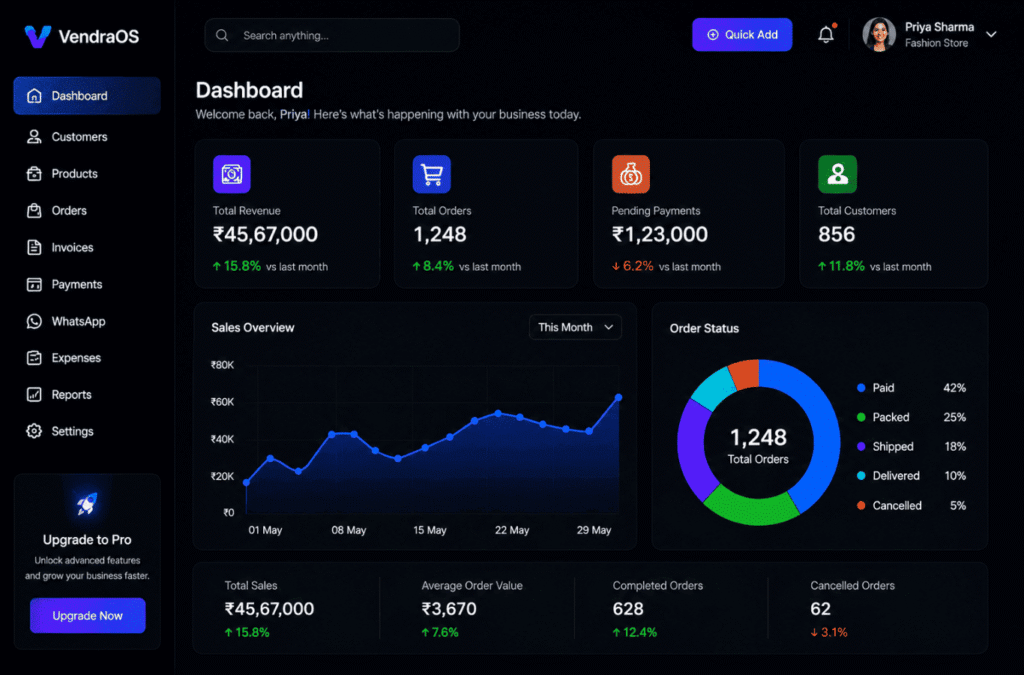The height and width of the screenshot is (675, 1024).
Task: Click the Upgrade Now button
Action: [x=88, y=616]
